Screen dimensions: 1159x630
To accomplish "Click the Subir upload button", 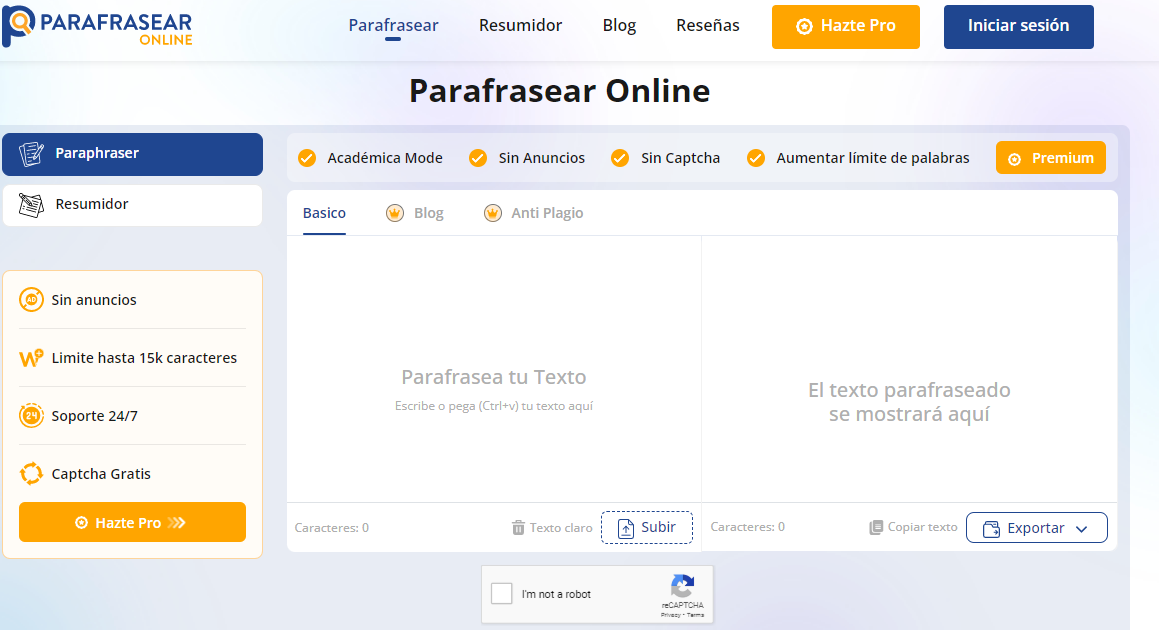I will [x=647, y=527].
